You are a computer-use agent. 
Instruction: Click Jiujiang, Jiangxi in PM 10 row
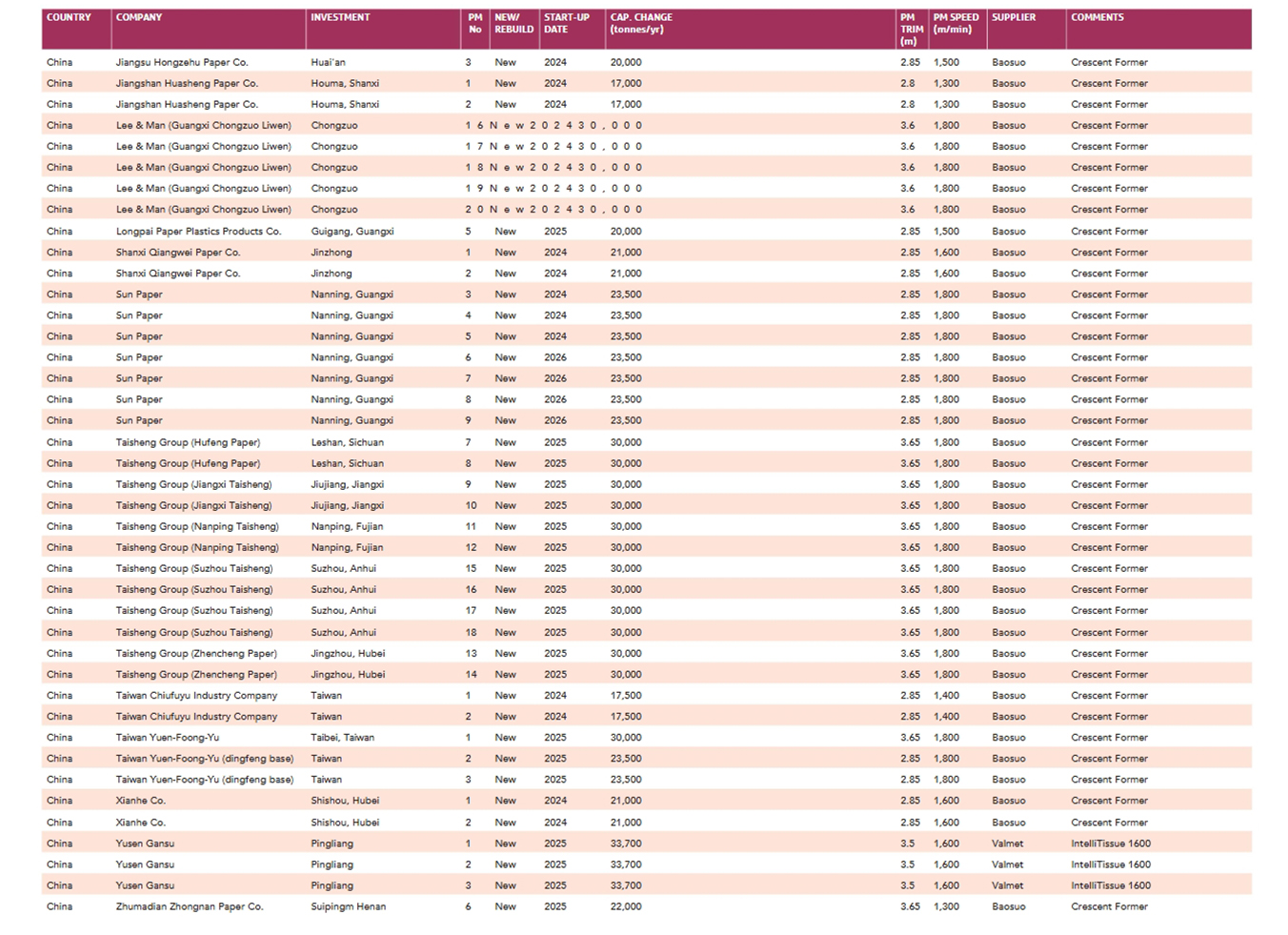(x=348, y=505)
